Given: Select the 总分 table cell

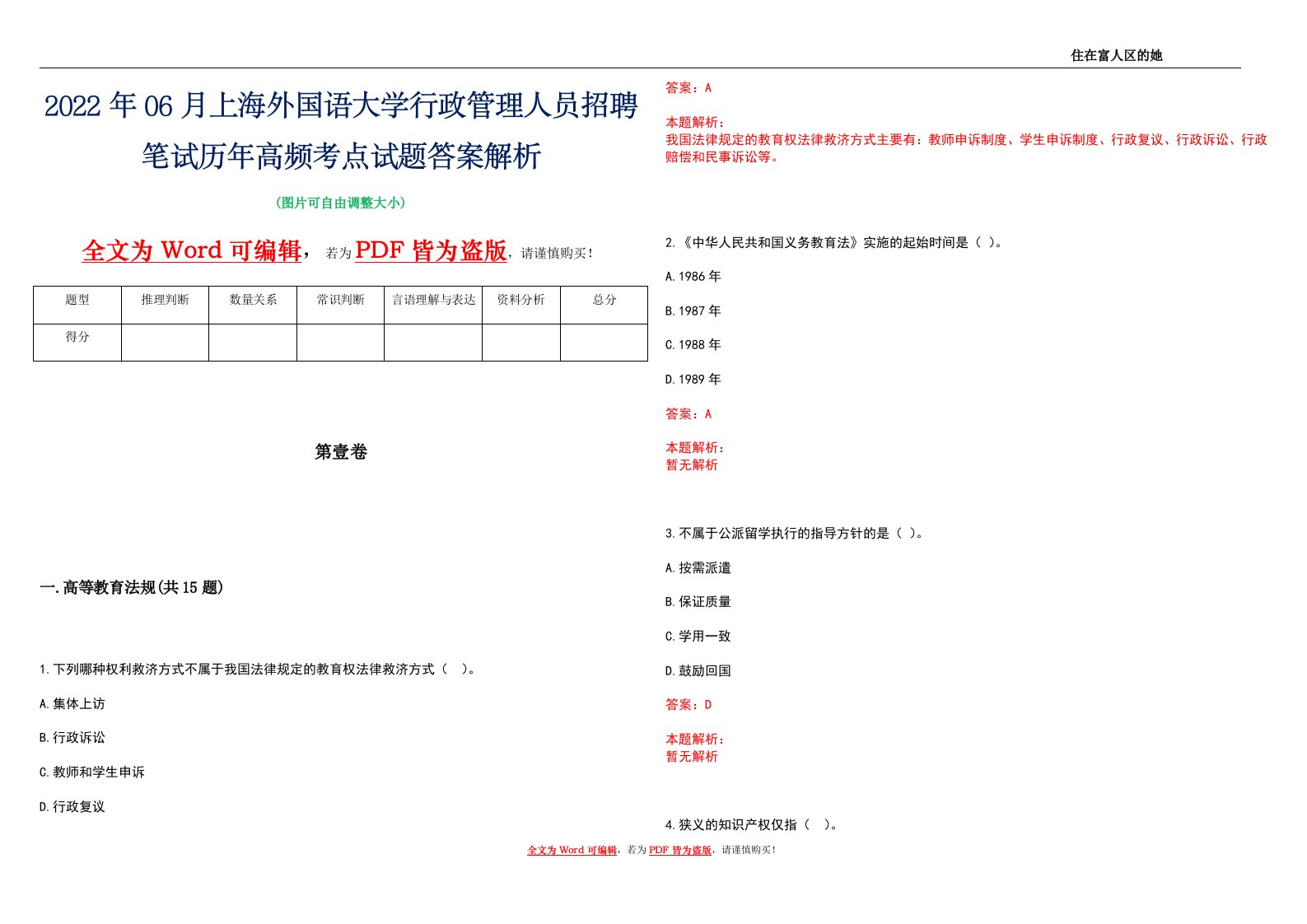Looking at the screenshot, I should point(604,305).
